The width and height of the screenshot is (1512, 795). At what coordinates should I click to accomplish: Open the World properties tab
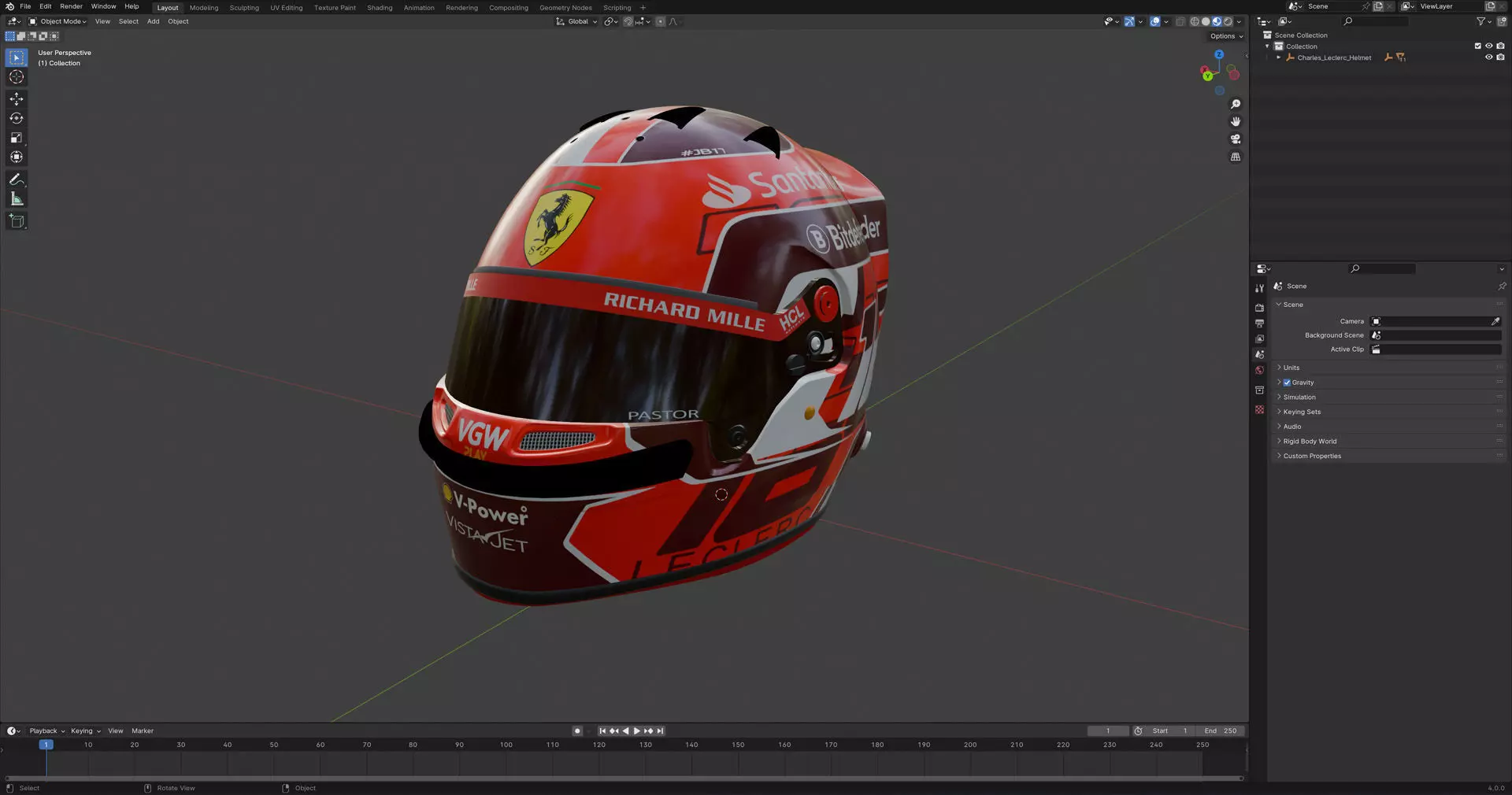pyautogui.click(x=1259, y=371)
